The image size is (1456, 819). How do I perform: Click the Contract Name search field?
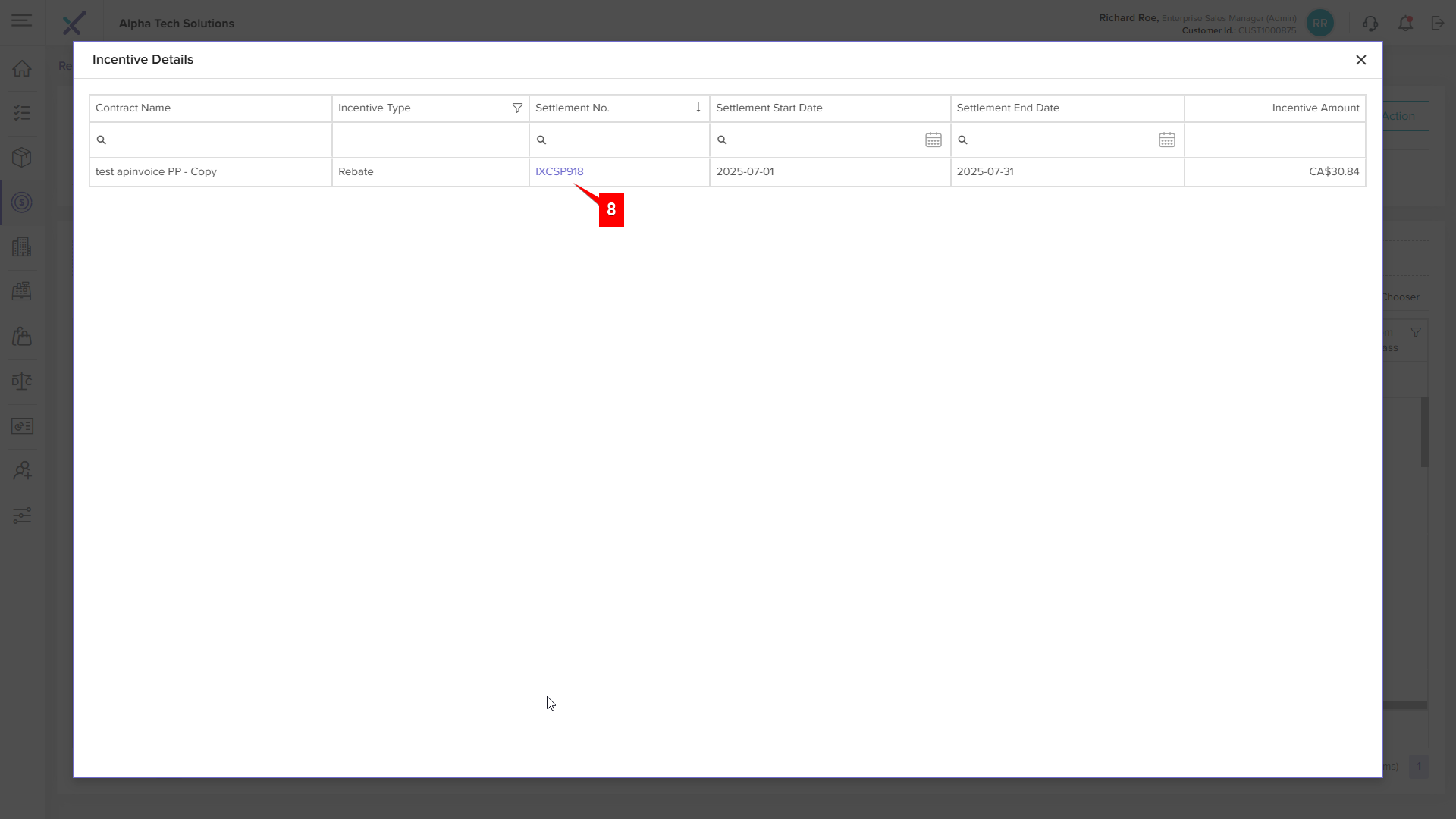(x=211, y=140)
